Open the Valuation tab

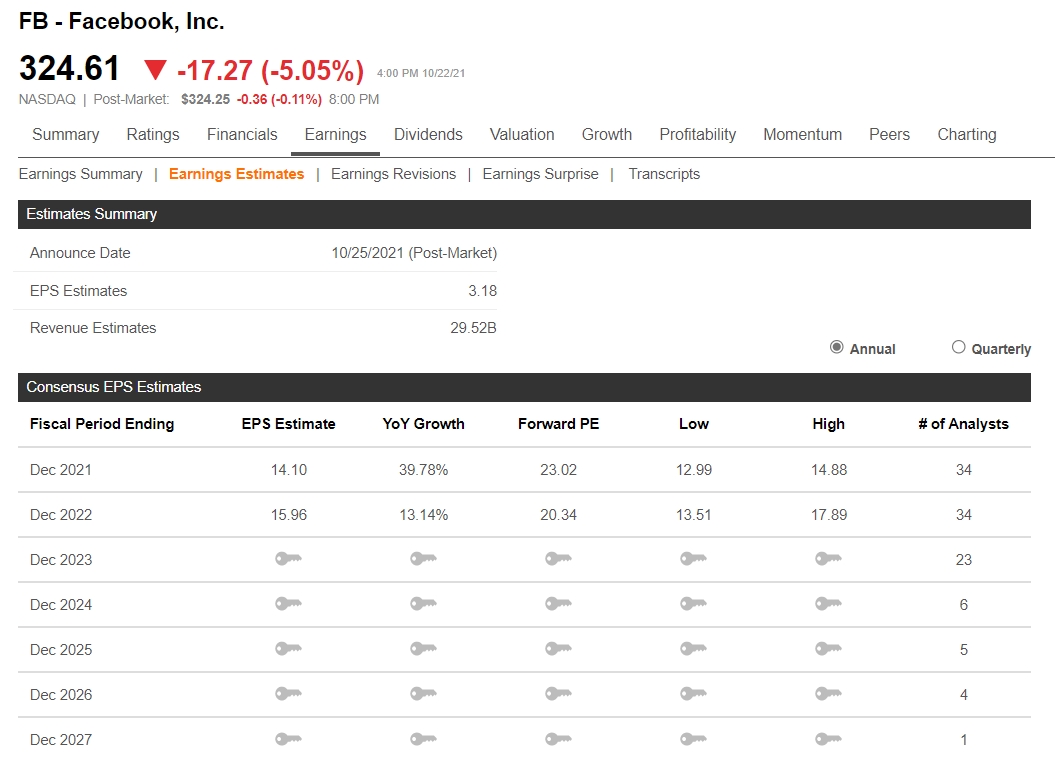pyautogui.click(x=522, y=135)
